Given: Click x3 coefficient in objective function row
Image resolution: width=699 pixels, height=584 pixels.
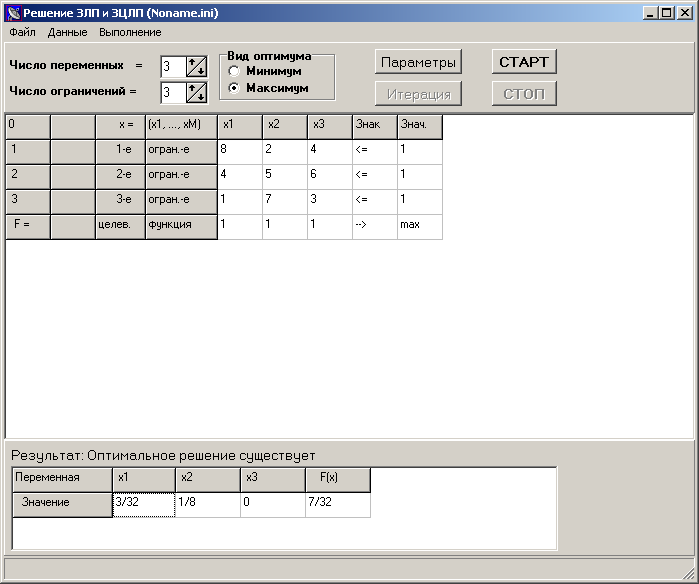Looking at the screenshot, I should point(330,227).
